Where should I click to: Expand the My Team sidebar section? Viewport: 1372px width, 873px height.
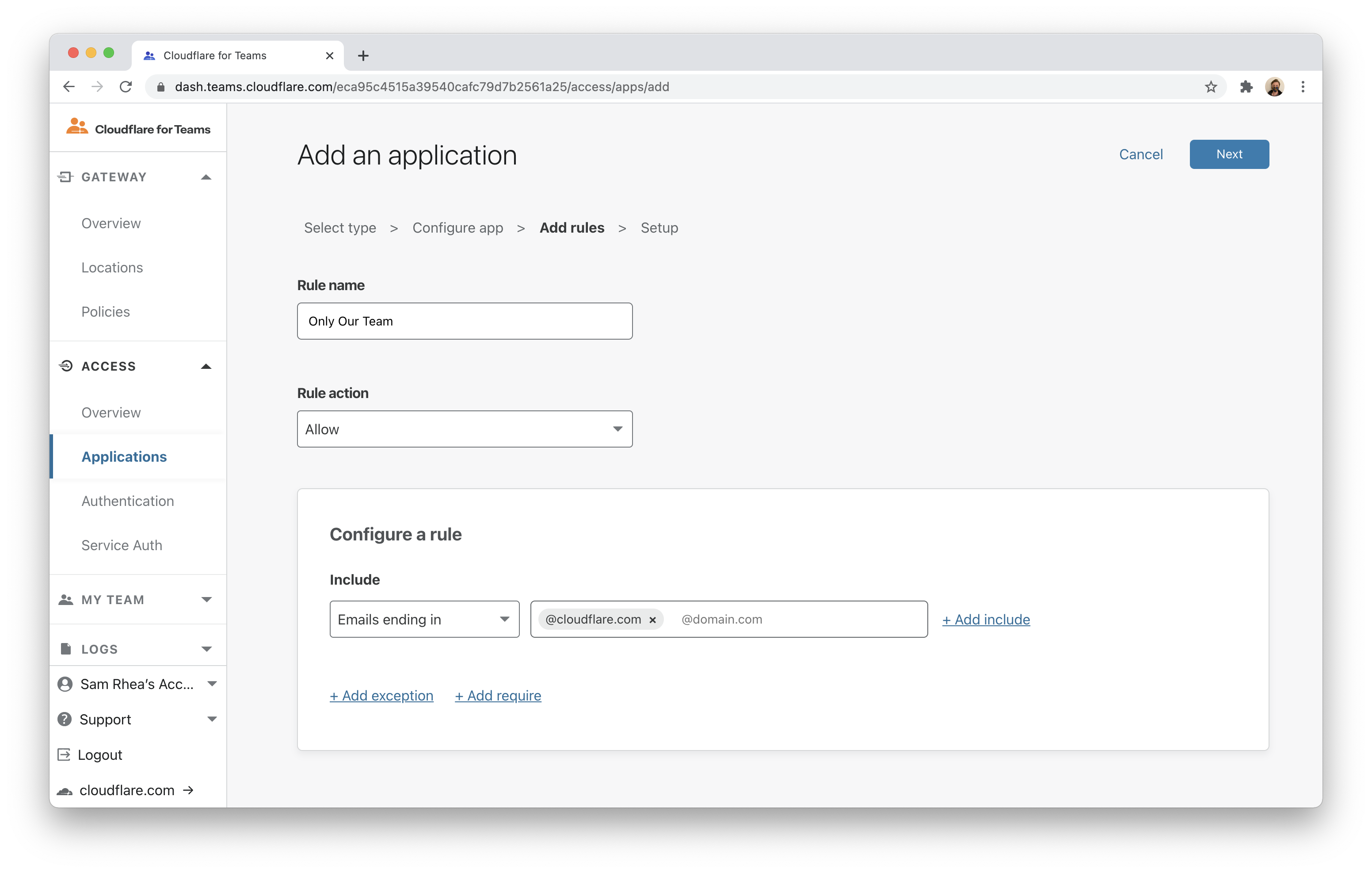click(x=206, y=600)
